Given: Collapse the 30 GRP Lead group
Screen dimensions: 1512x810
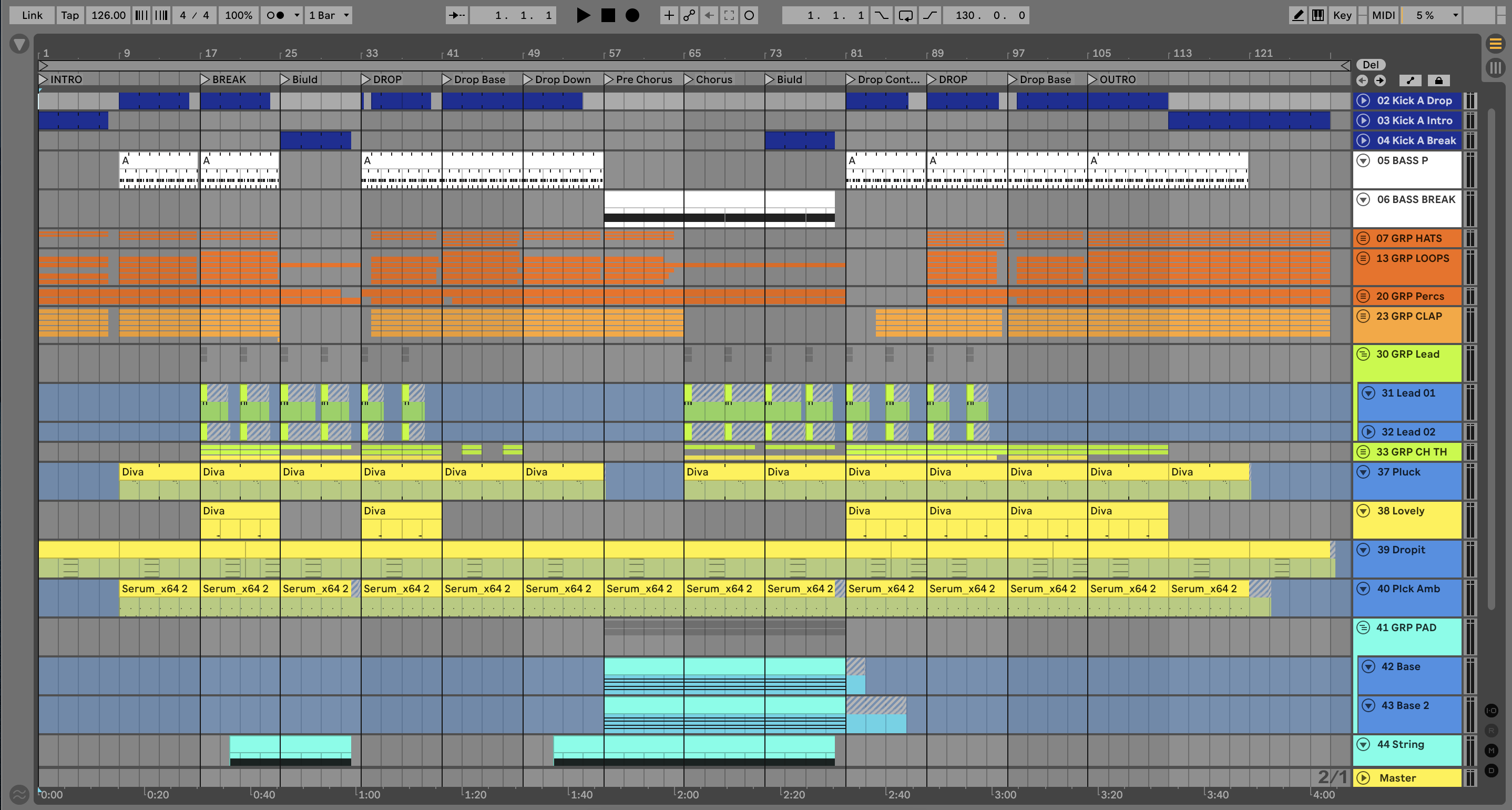Looking at the screenshot, I should pos(1364,354).
